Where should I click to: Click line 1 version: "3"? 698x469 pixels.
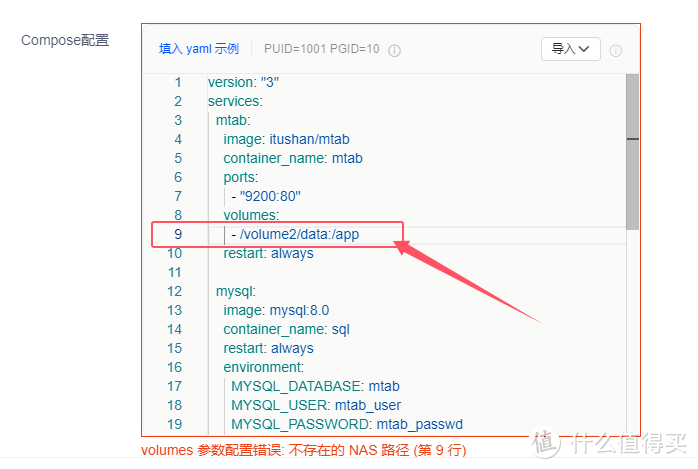click(243, 82)
